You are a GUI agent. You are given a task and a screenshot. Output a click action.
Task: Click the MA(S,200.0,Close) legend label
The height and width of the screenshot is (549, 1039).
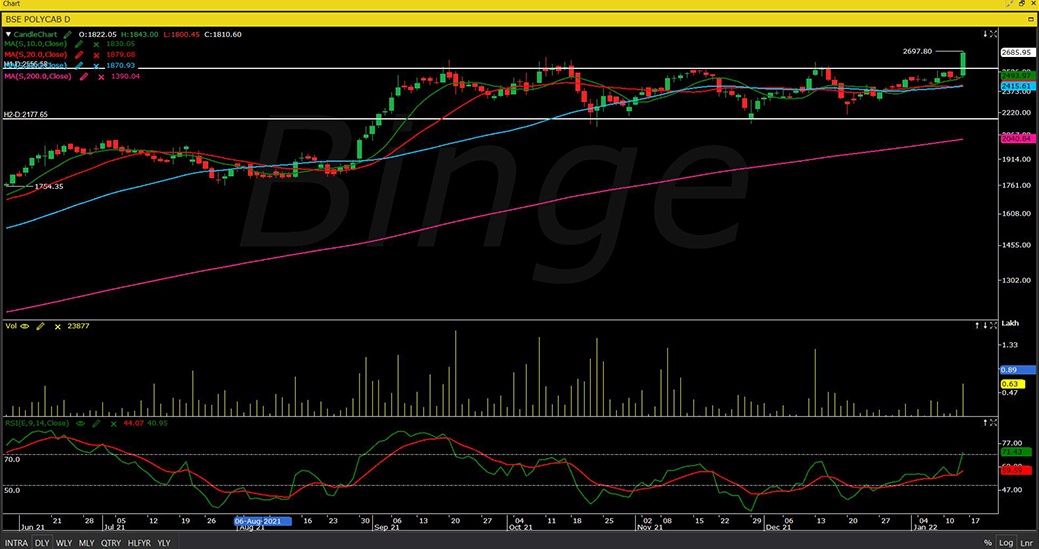(38, 77)
